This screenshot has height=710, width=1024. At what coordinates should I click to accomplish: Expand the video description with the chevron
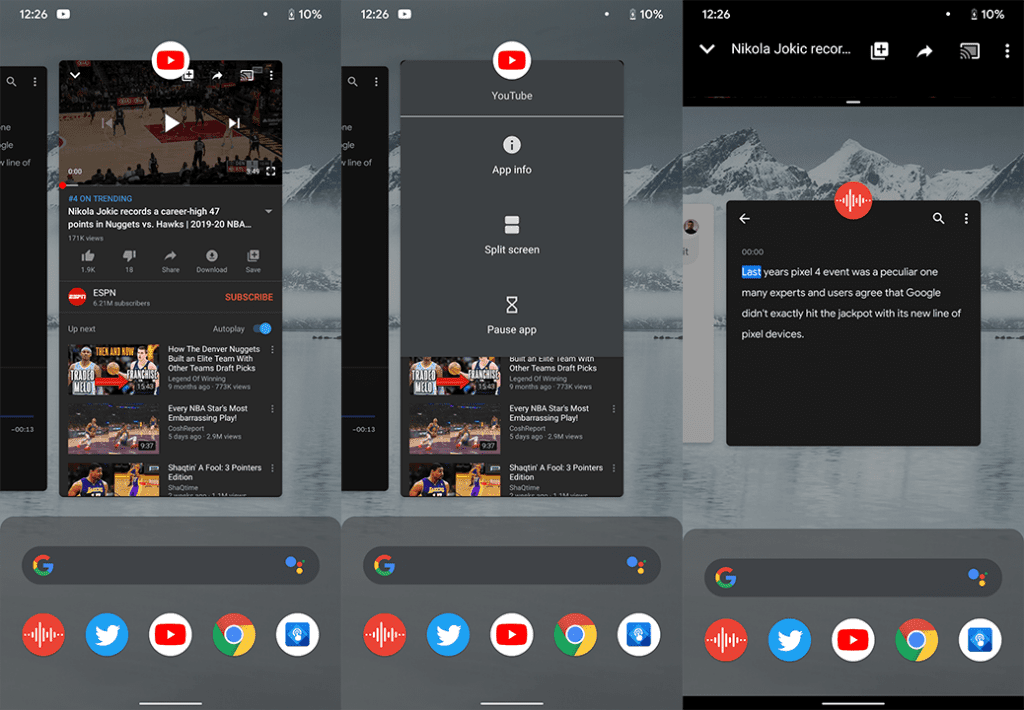[x=268, y=211]
